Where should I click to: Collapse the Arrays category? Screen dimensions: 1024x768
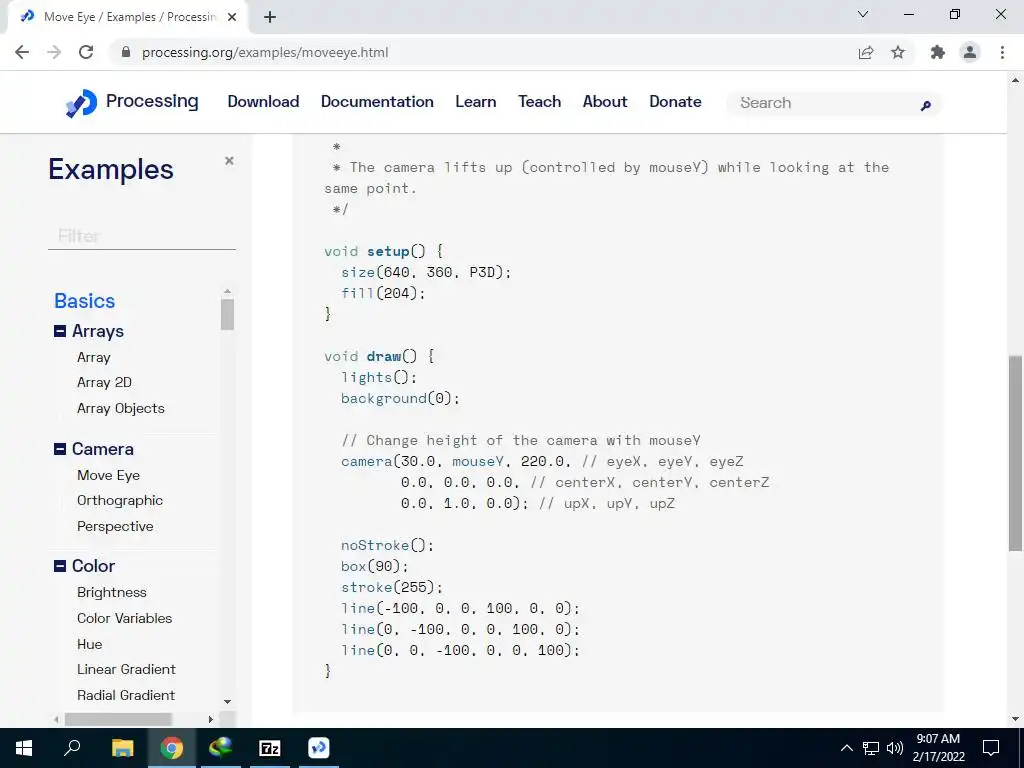tap(59, 331)
